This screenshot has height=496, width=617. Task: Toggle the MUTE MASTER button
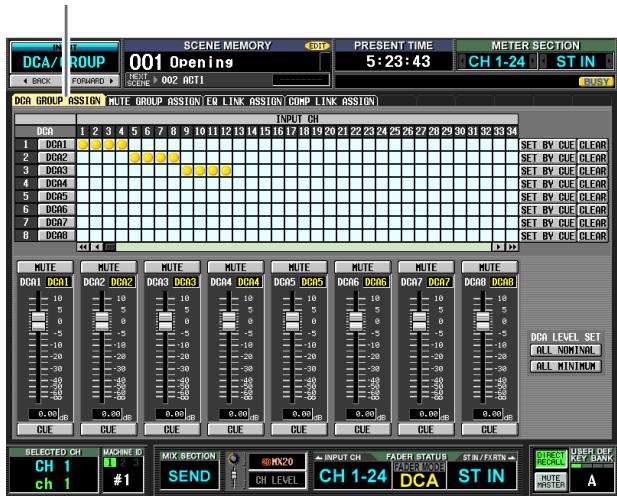tap(550, 481)
